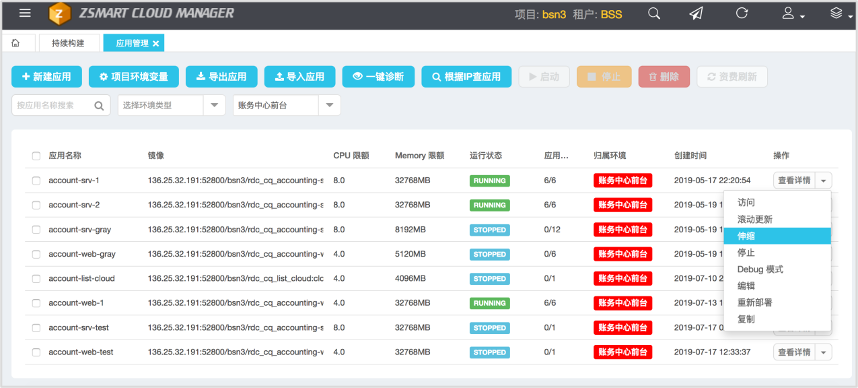Toggle the select-all checkbox in table header
The width and height of the screenshot is (858, 388).
pos(36,156)
